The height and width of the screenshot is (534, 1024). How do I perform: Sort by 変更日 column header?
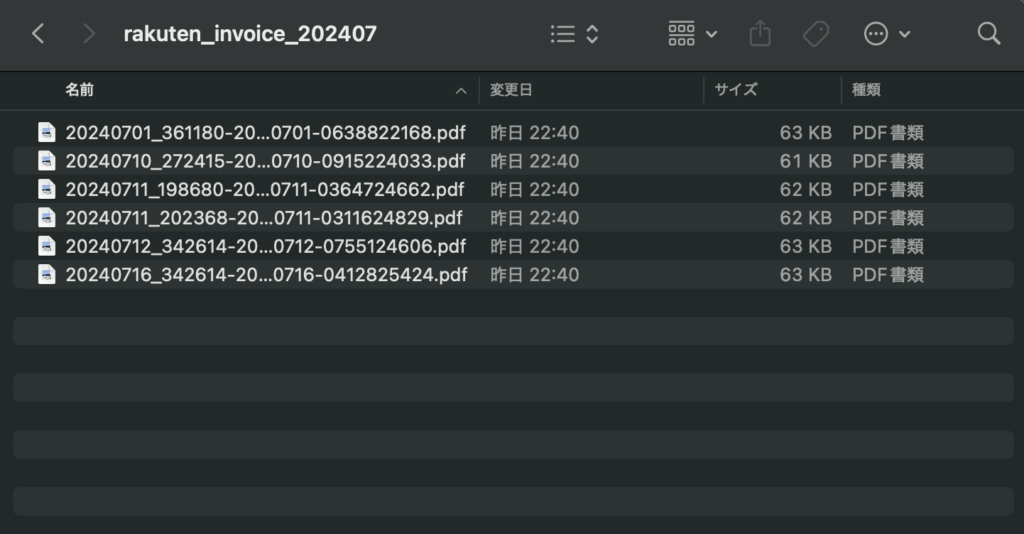point(511,90)
